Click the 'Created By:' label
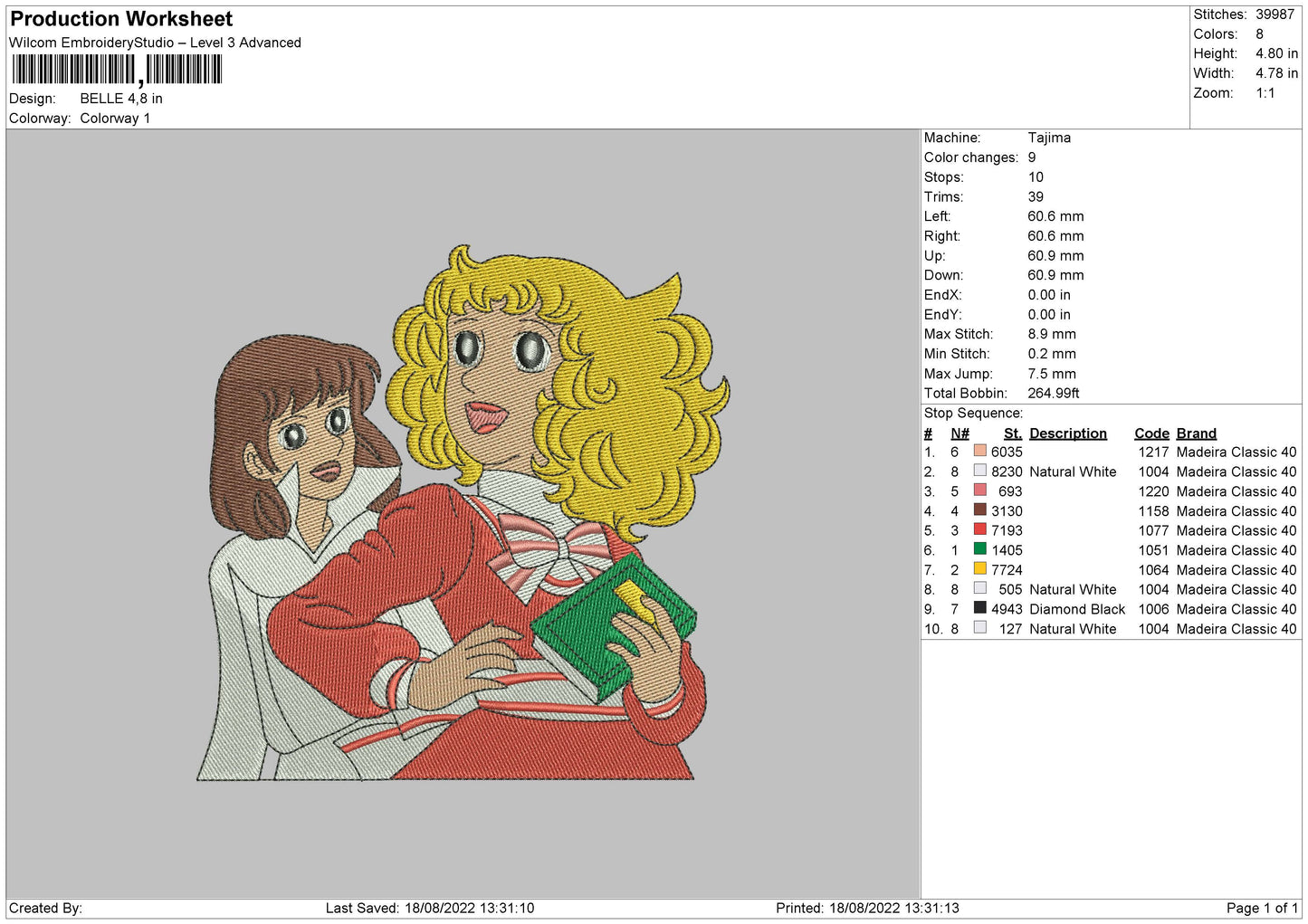The height and width of the screenshot is (924, 1308). (x=45, y=908)
